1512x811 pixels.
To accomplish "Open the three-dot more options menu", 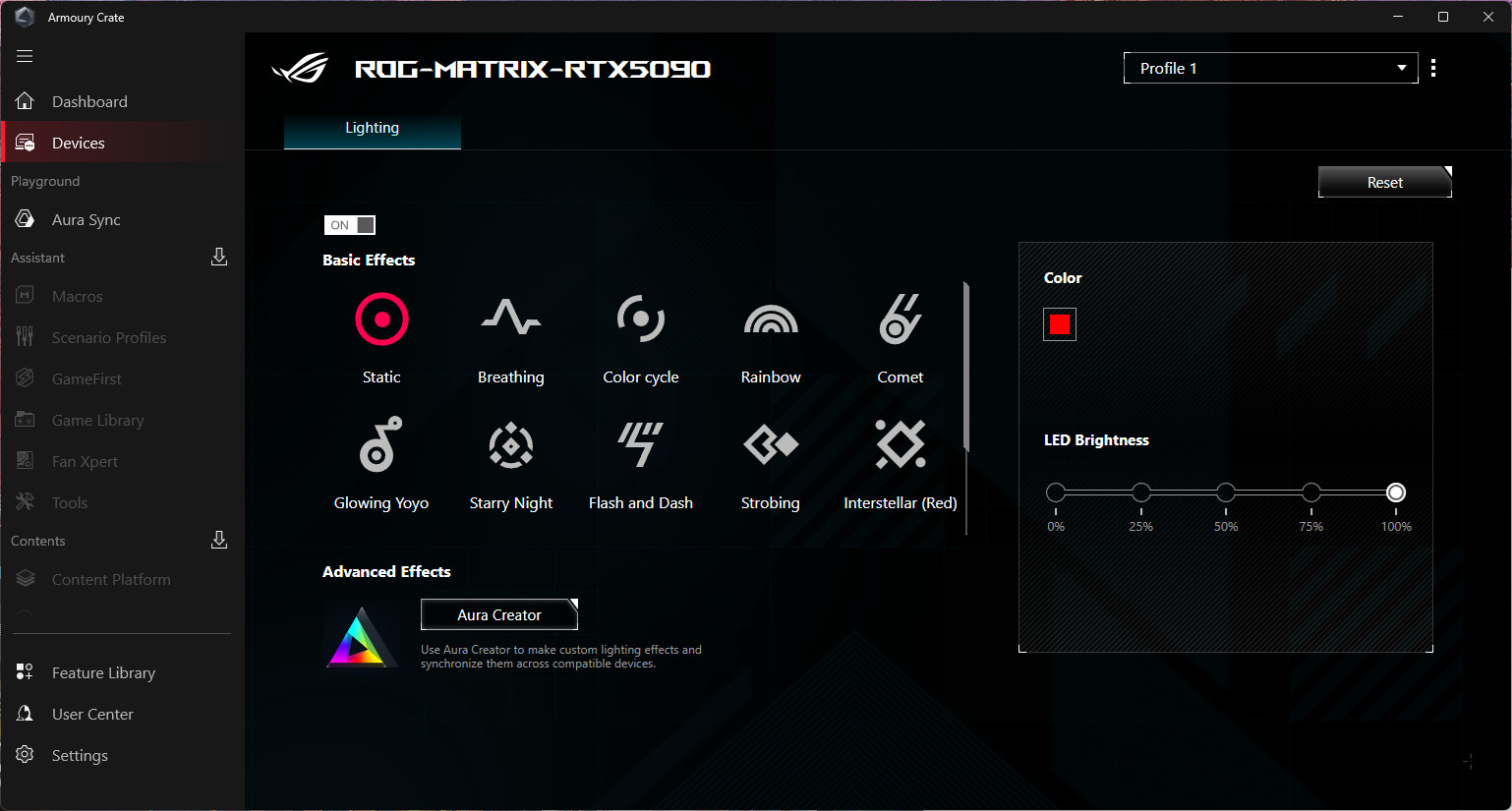I will tap(1433, 68).
